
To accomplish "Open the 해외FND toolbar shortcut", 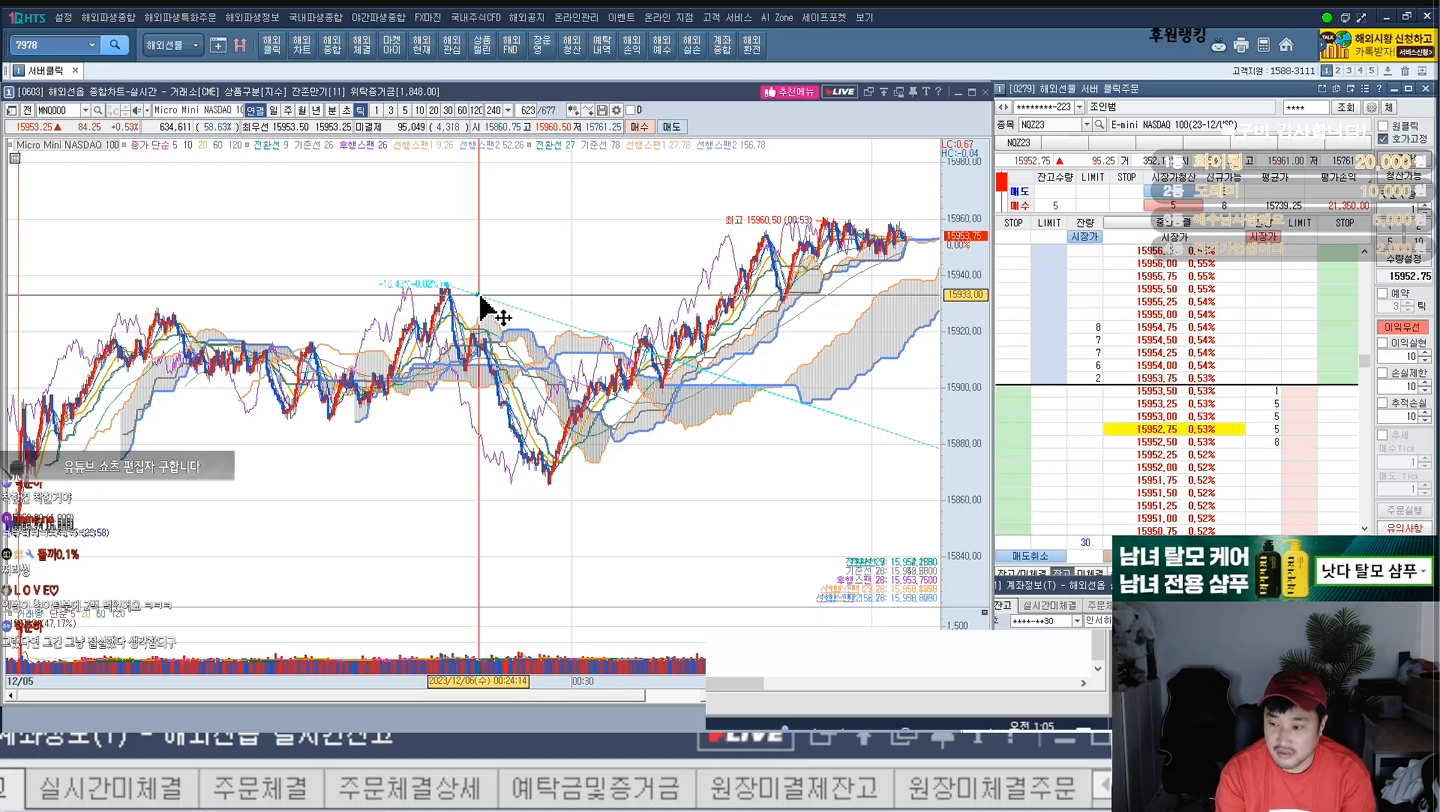I will coord(511,45).
